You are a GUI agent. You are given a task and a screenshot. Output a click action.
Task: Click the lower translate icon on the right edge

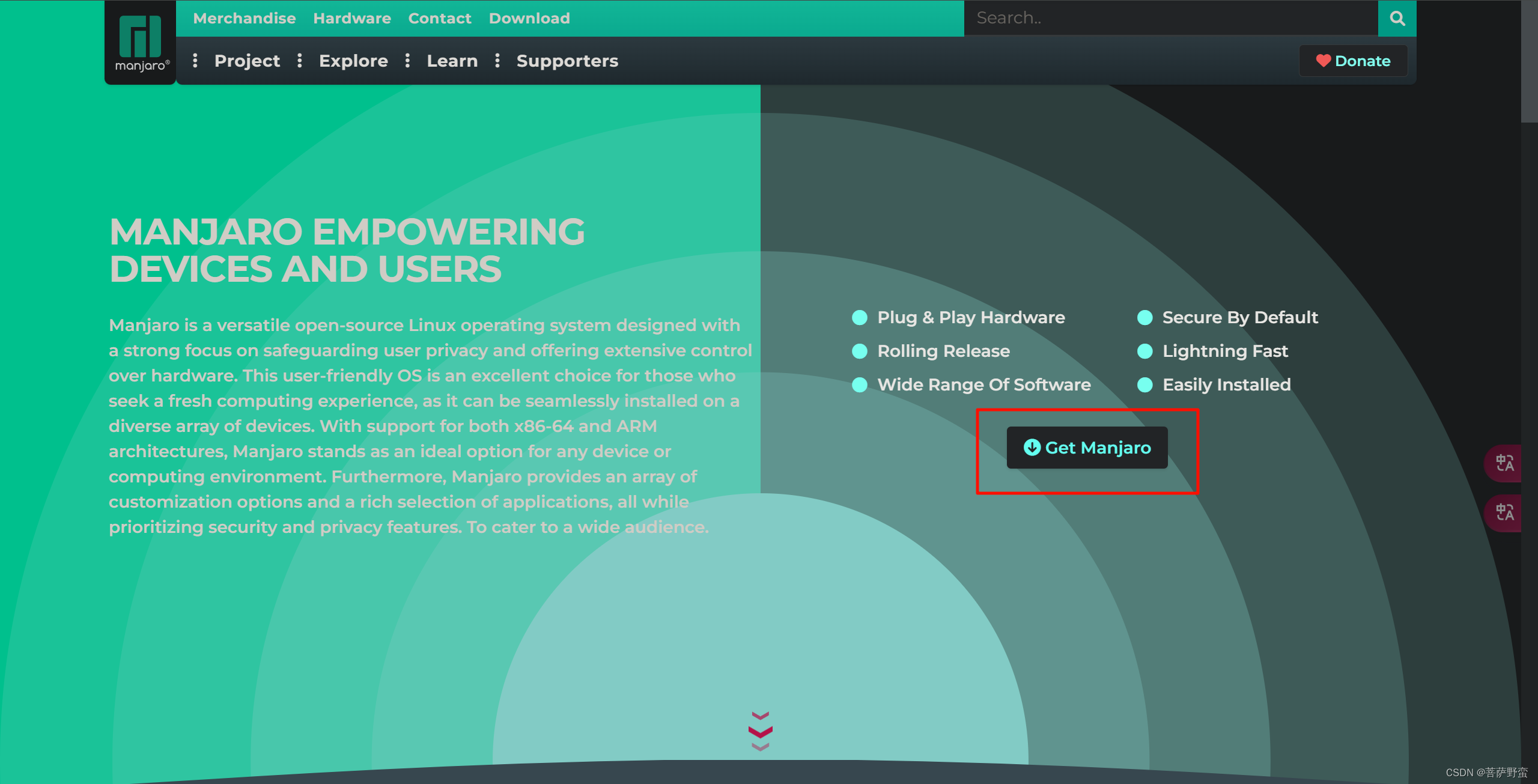tap(1504, 512)
